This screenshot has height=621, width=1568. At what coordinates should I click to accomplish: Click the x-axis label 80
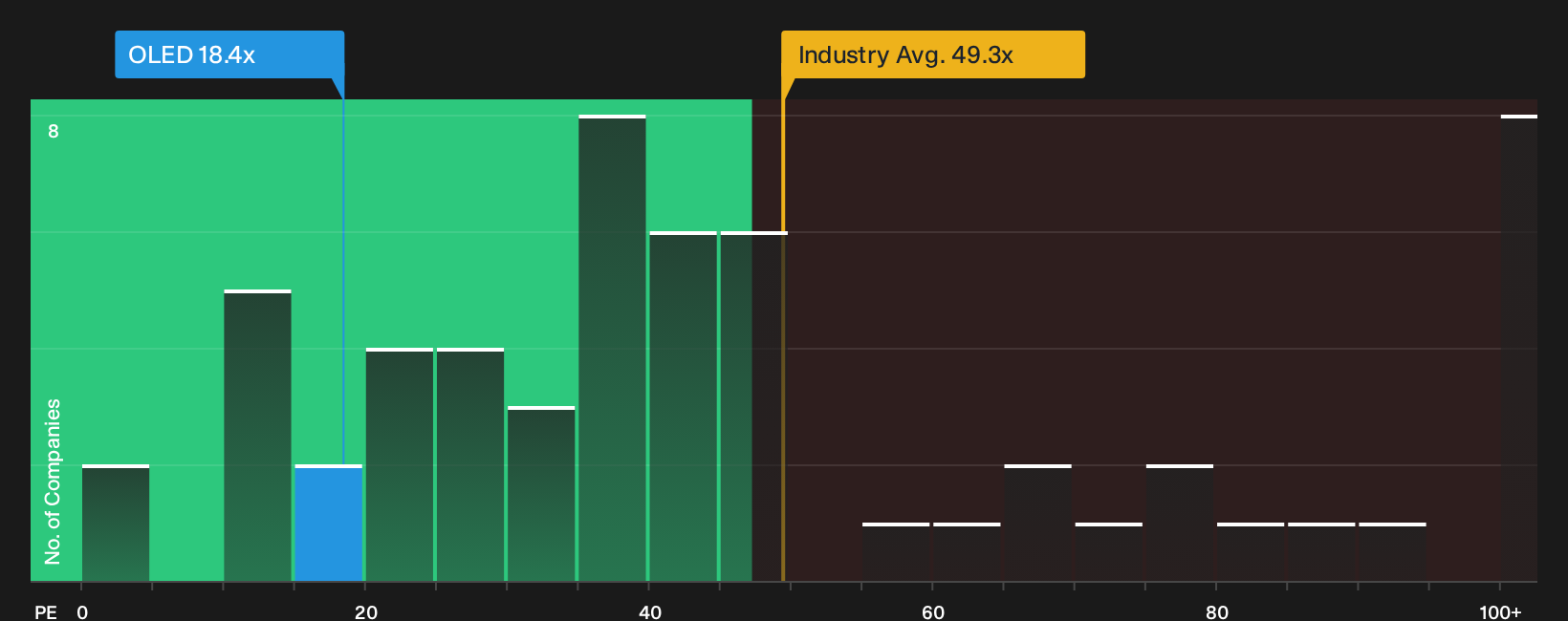point(1217,611)
